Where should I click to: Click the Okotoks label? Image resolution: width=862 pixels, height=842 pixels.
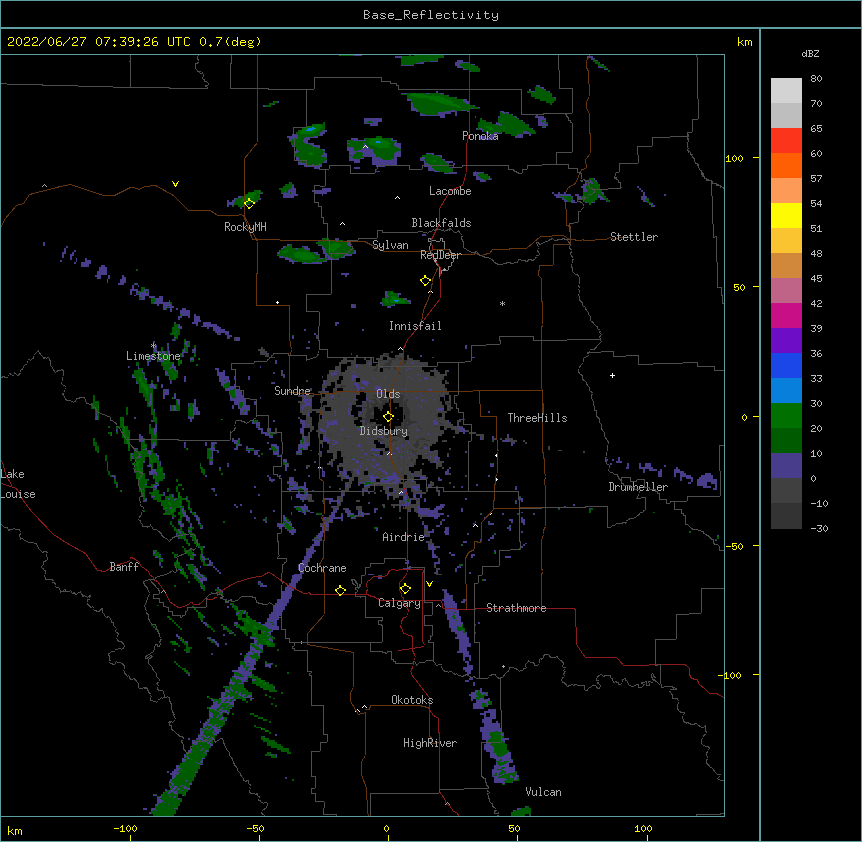click(x=412, y=700)
